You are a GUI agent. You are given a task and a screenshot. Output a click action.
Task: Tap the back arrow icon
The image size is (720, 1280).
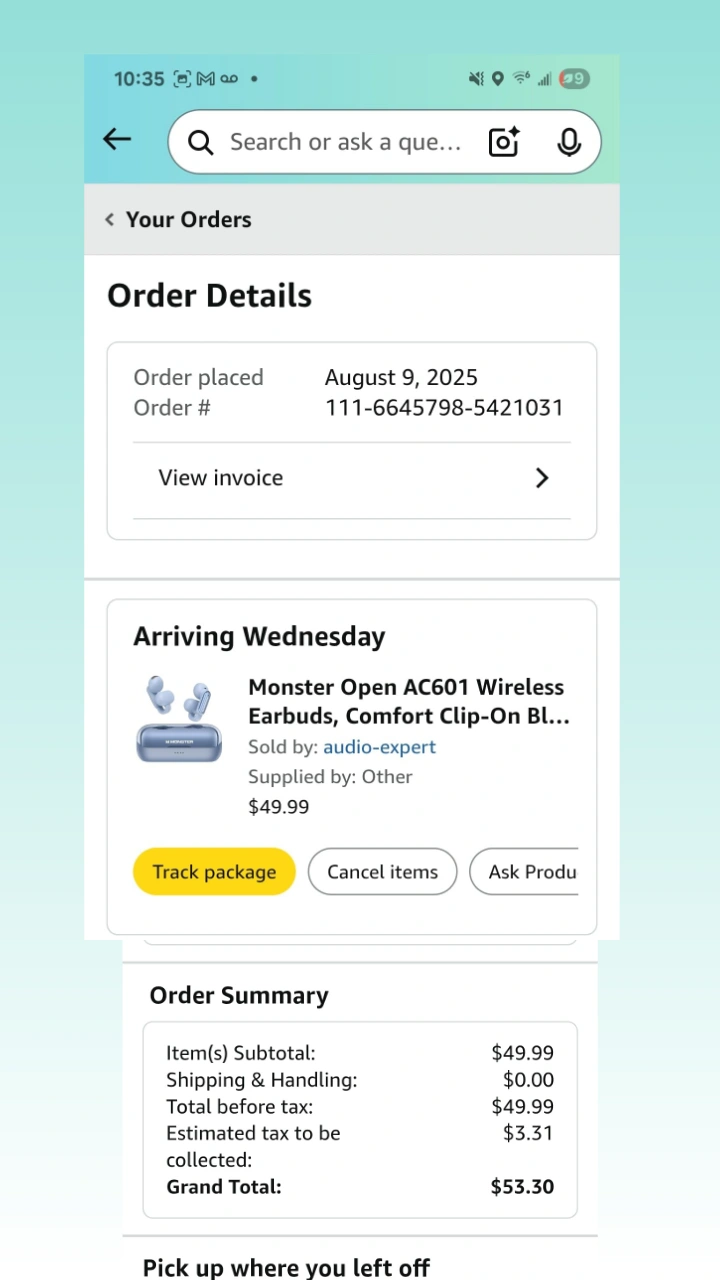click(x=117, y=140)
